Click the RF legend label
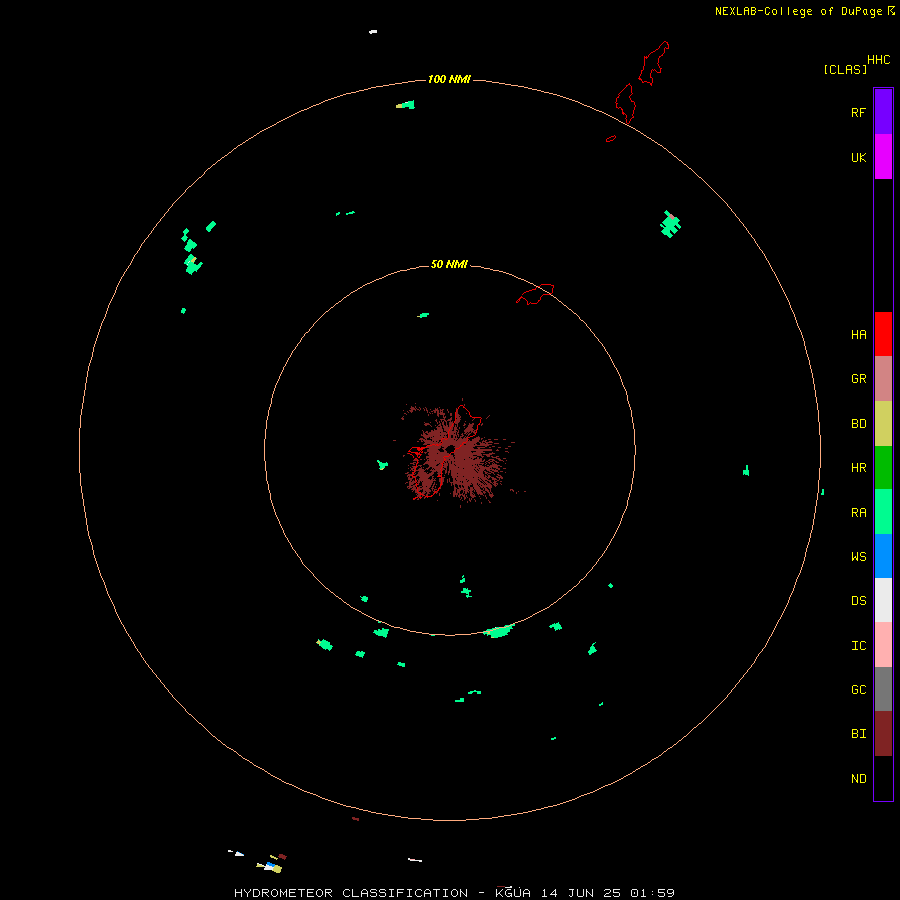Image resolution: width=900 pixels, height=900 pixels. [858, 112]
